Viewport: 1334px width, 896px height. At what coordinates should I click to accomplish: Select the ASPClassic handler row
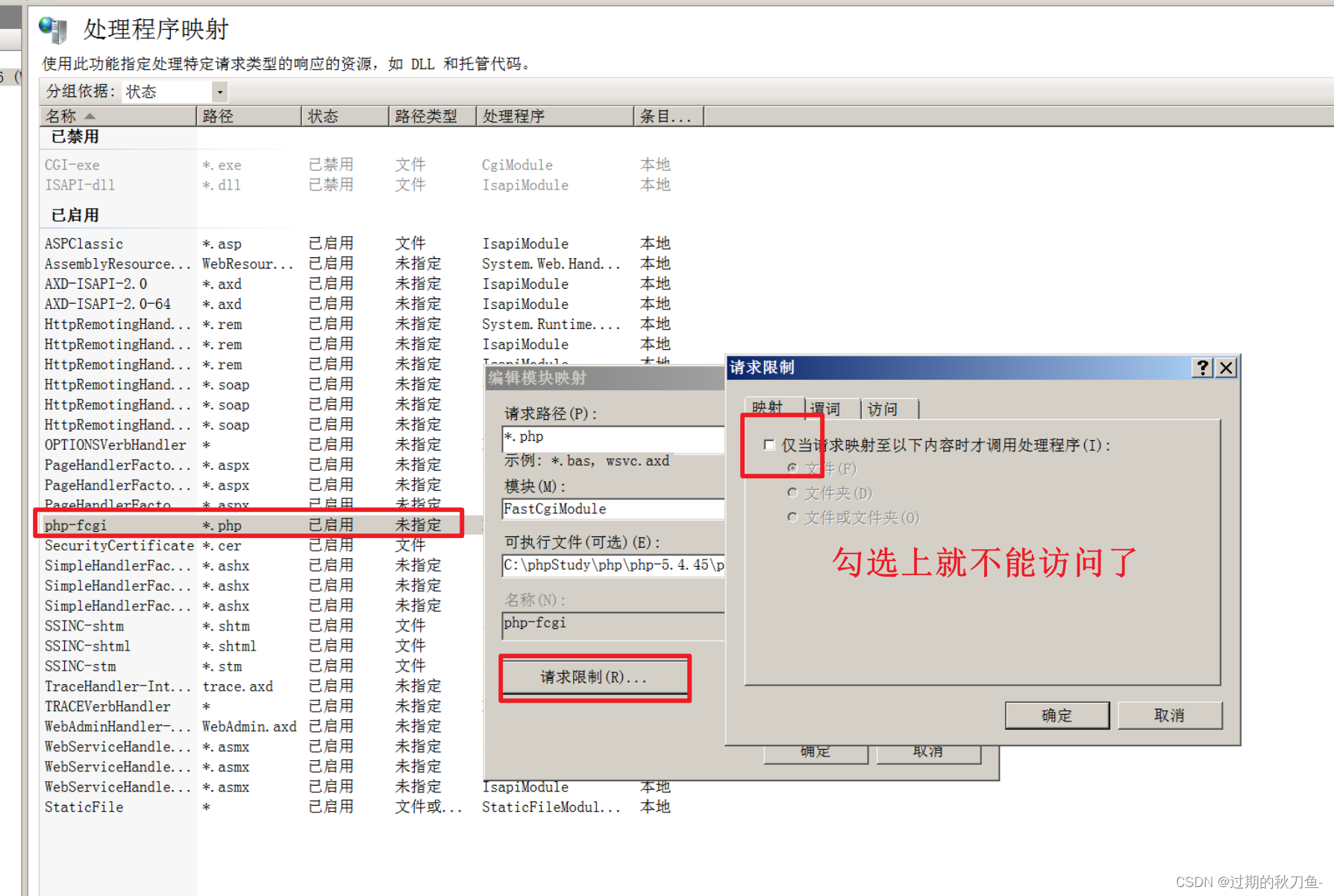(358, 244)
